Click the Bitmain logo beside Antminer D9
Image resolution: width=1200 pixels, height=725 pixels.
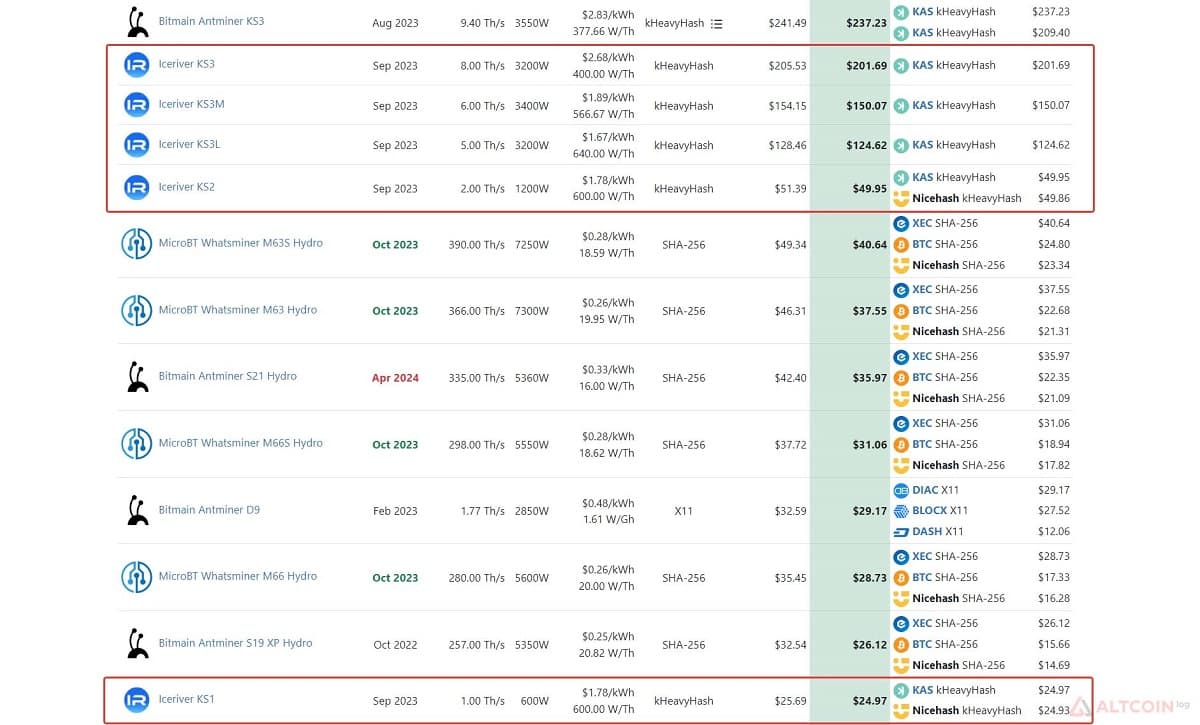coord(137,510)
